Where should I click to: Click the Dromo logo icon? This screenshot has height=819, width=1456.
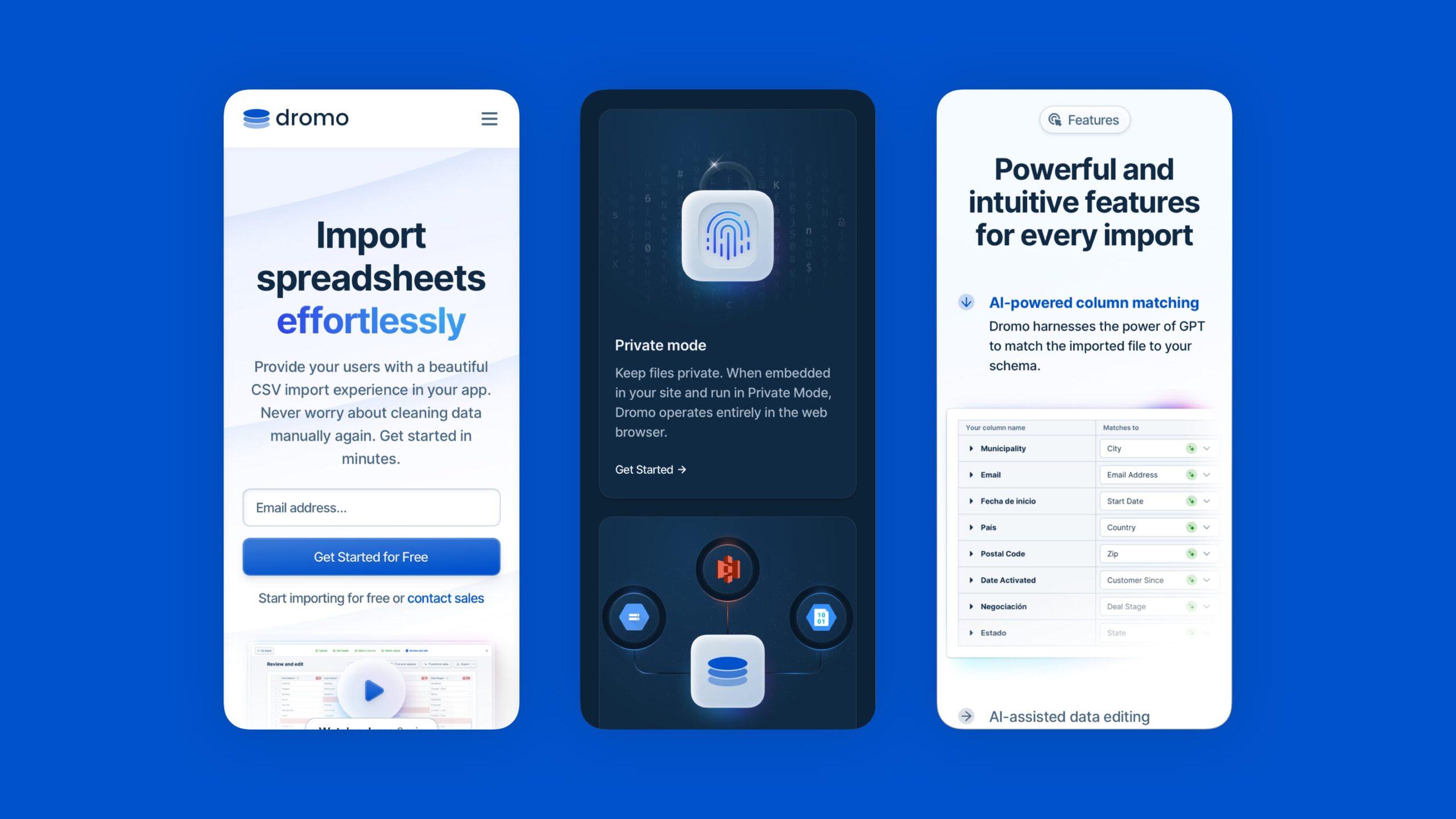point(255,118)
